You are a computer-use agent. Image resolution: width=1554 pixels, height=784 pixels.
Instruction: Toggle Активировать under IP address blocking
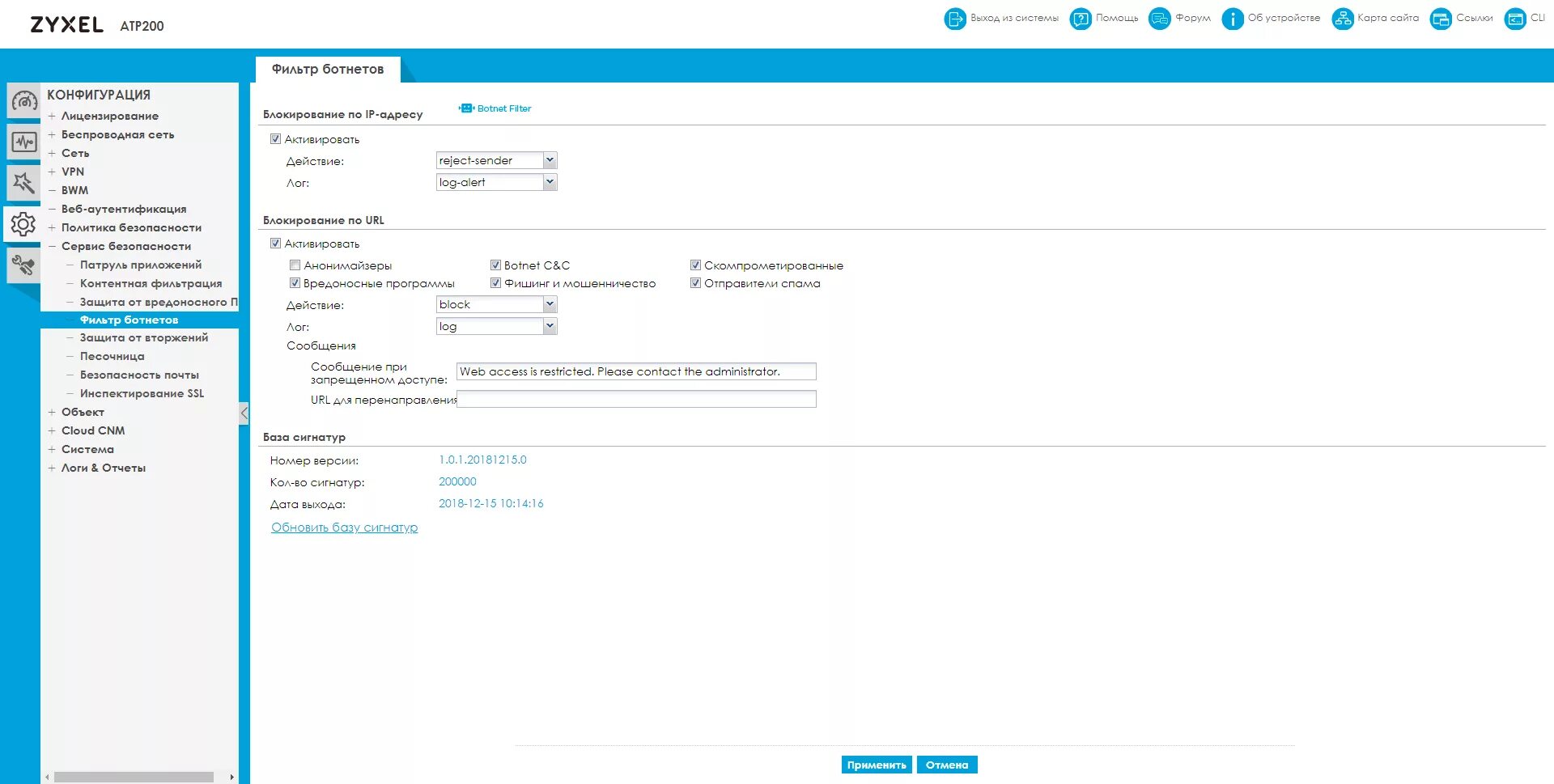click(x=275, y=139)
